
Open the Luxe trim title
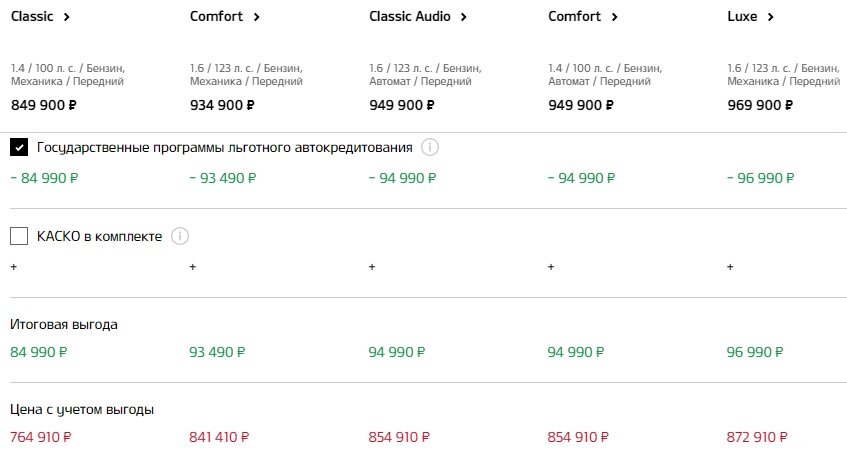click(742, 16)
